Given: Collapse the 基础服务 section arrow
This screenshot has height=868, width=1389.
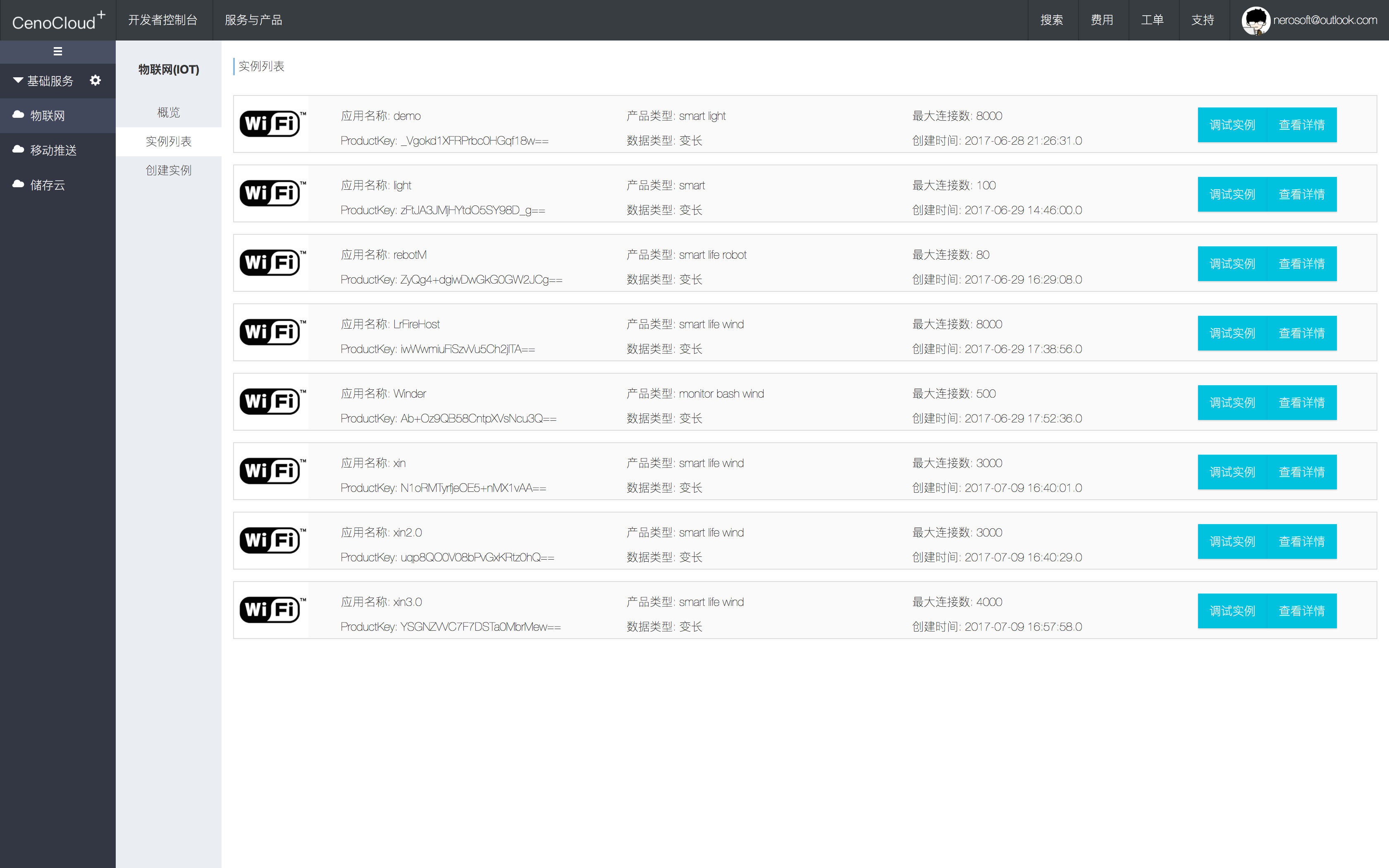Looking at the screenshot, I should coord(18,80).
